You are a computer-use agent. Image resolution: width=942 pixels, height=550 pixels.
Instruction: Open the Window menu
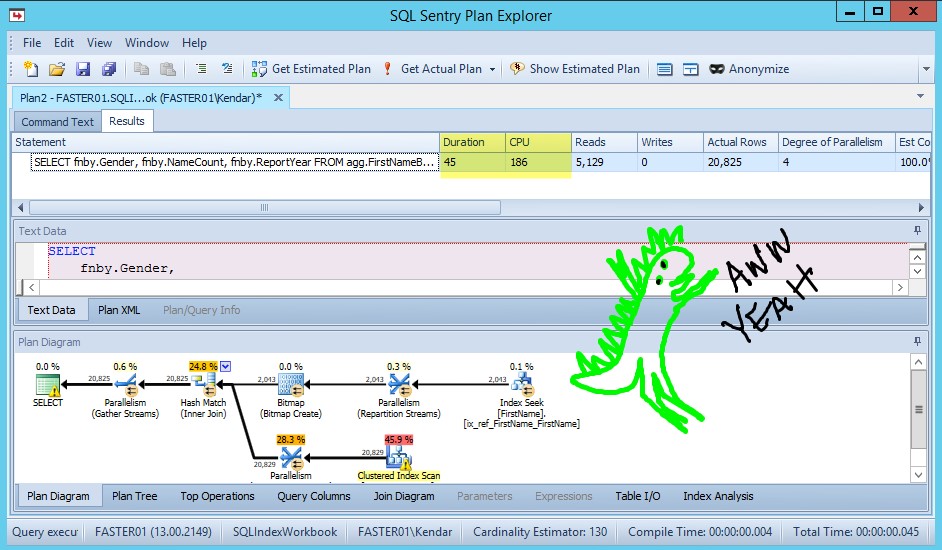point(147,43)
